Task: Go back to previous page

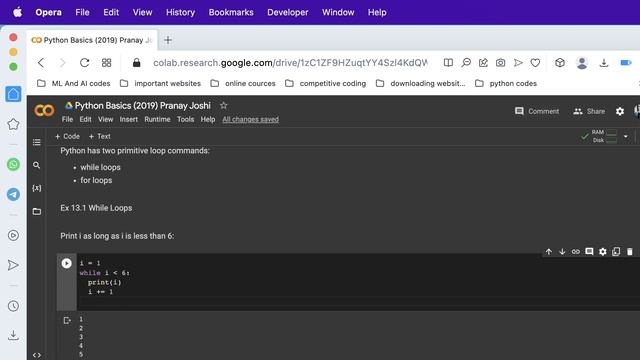Action: point(41,63)
